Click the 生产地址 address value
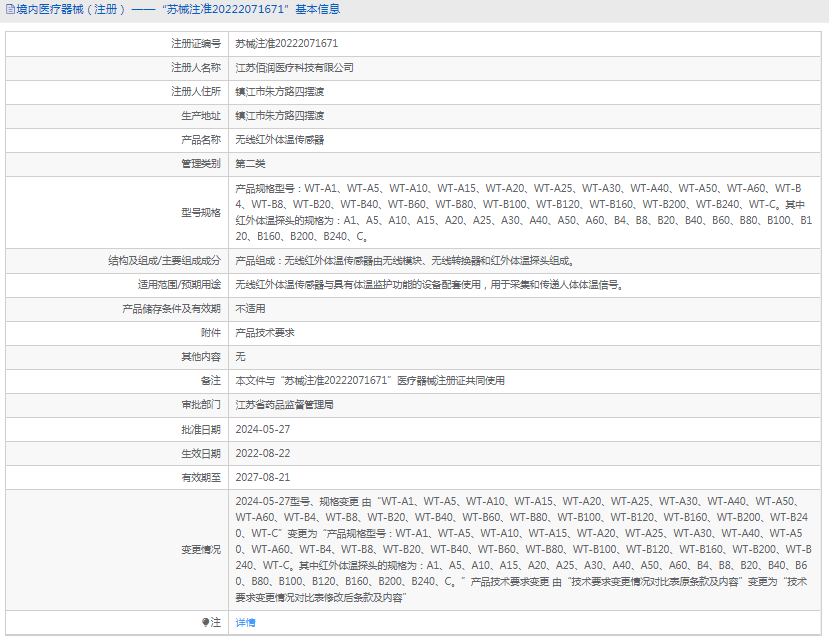The image size is (829, 640). (x=280, y=116)
